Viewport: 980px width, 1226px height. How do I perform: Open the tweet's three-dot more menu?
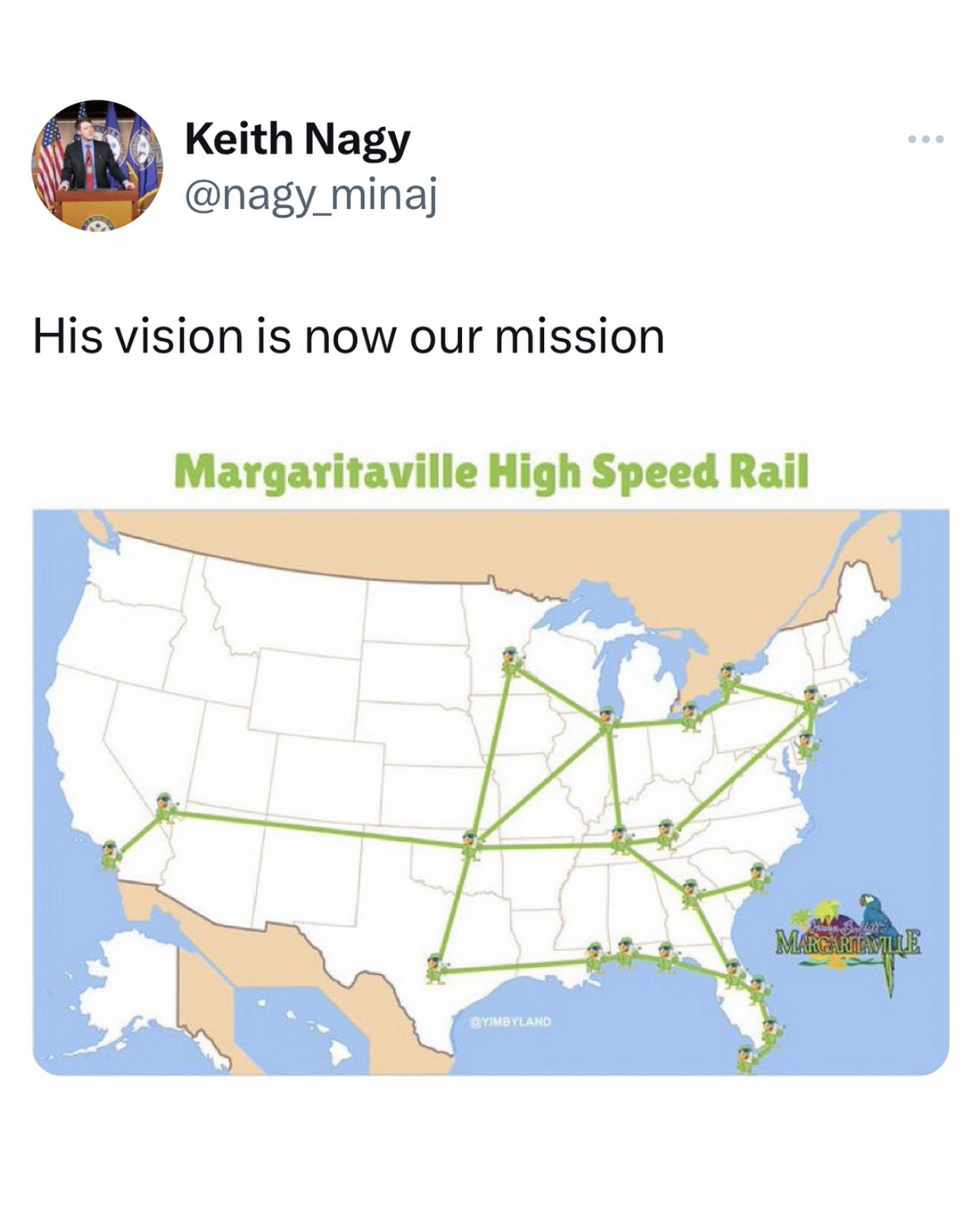(926, 140)
